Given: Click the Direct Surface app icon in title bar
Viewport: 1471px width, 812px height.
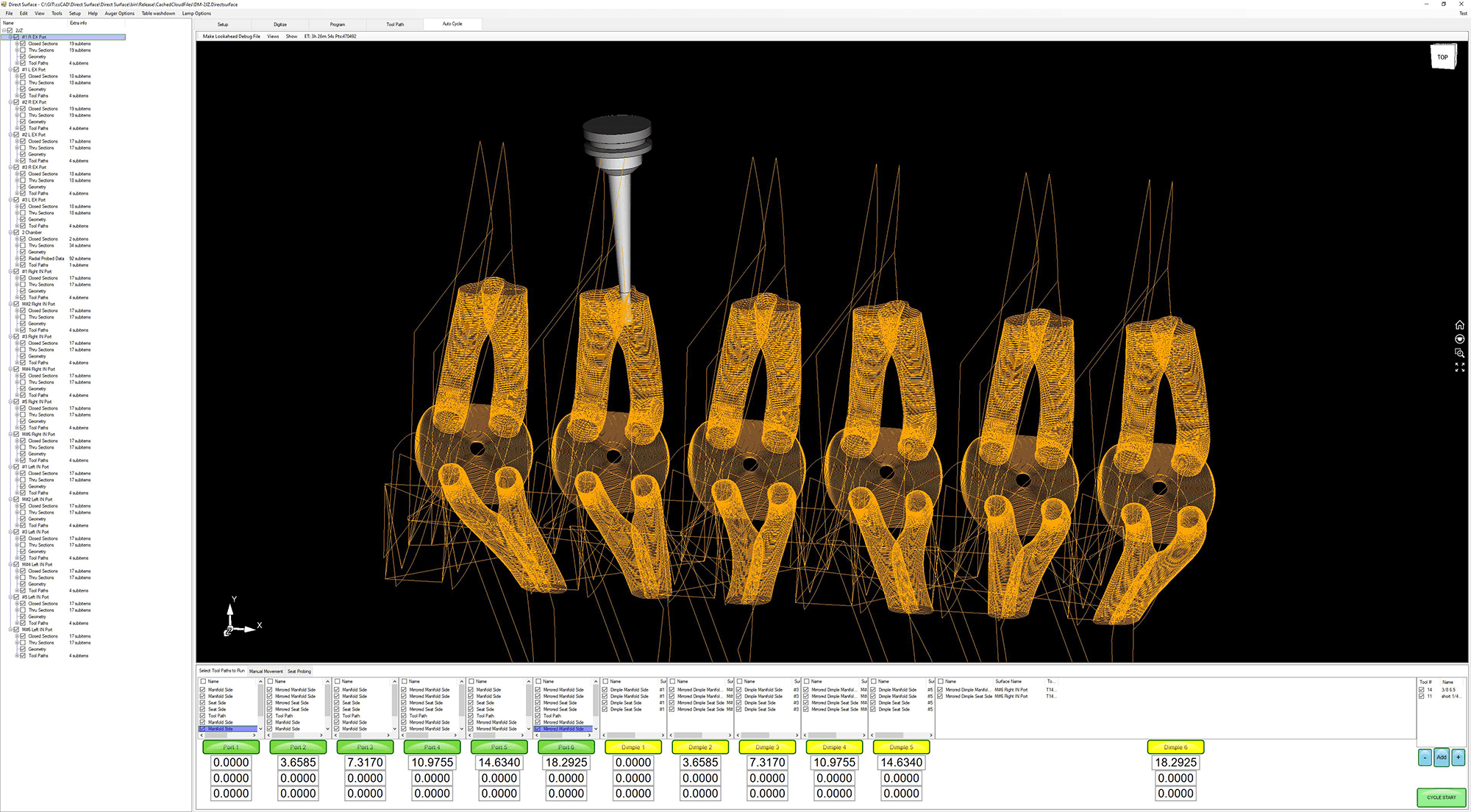Looking at the screenshot, I should pos(4,4).
